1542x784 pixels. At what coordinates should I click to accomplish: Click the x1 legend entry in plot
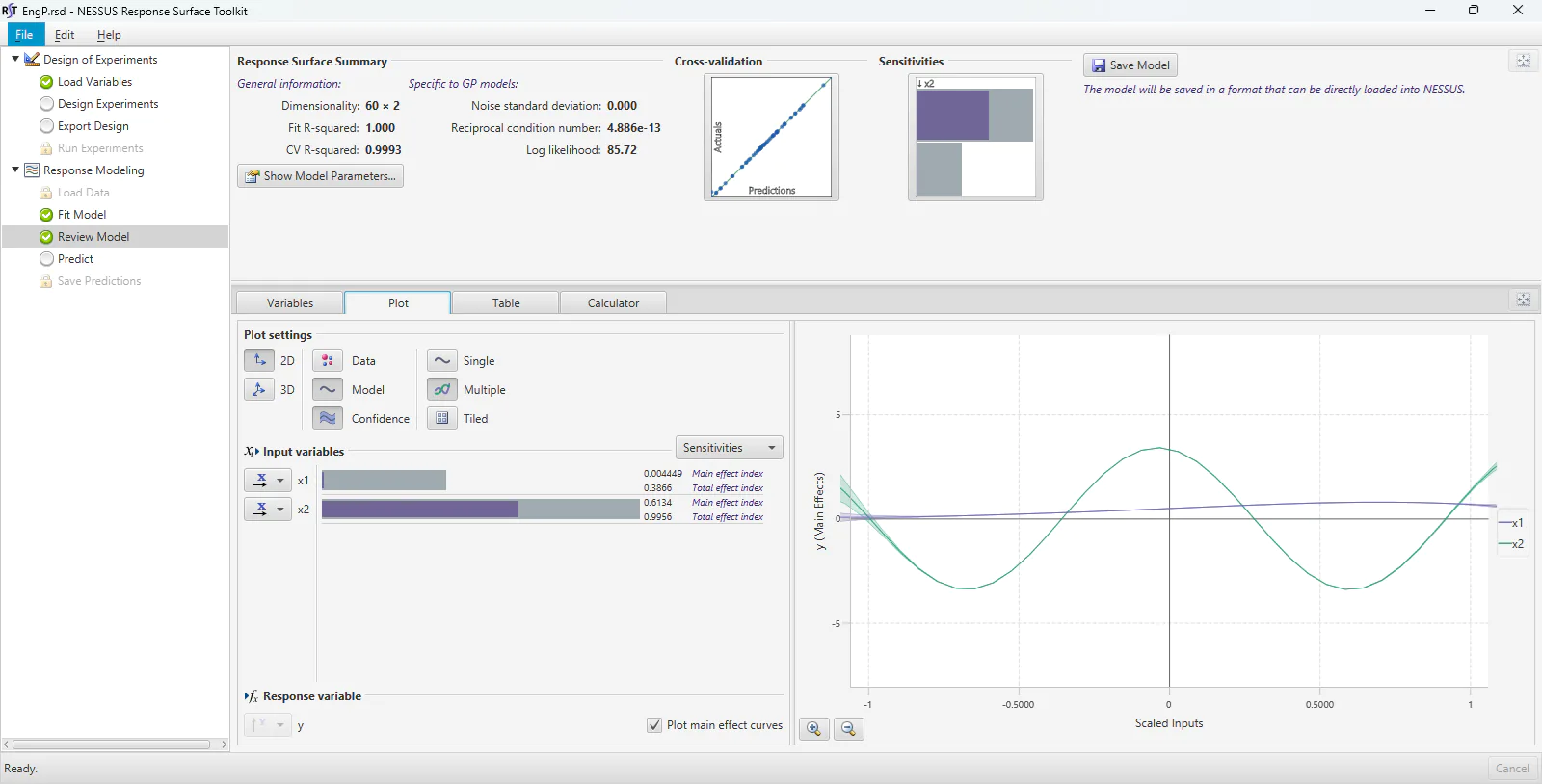(x=1511, y=523)
